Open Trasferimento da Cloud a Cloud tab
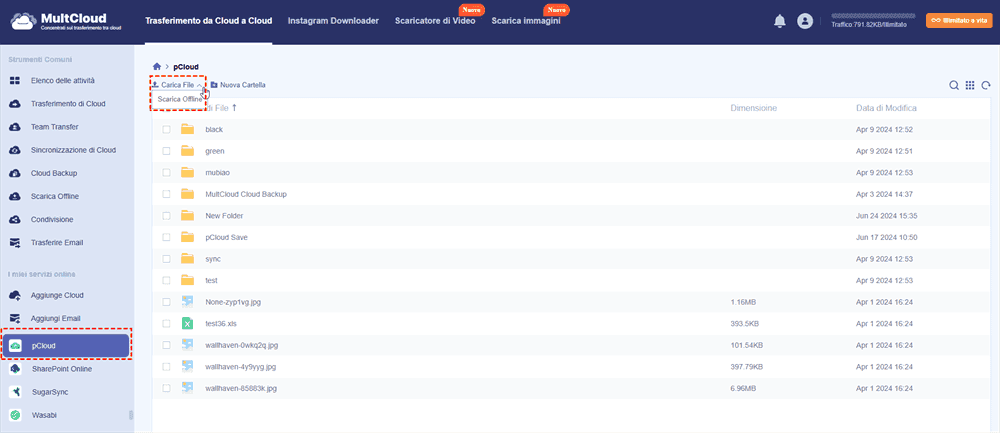The width and height of the screenshot is (1000, 433). coord(209,21)
